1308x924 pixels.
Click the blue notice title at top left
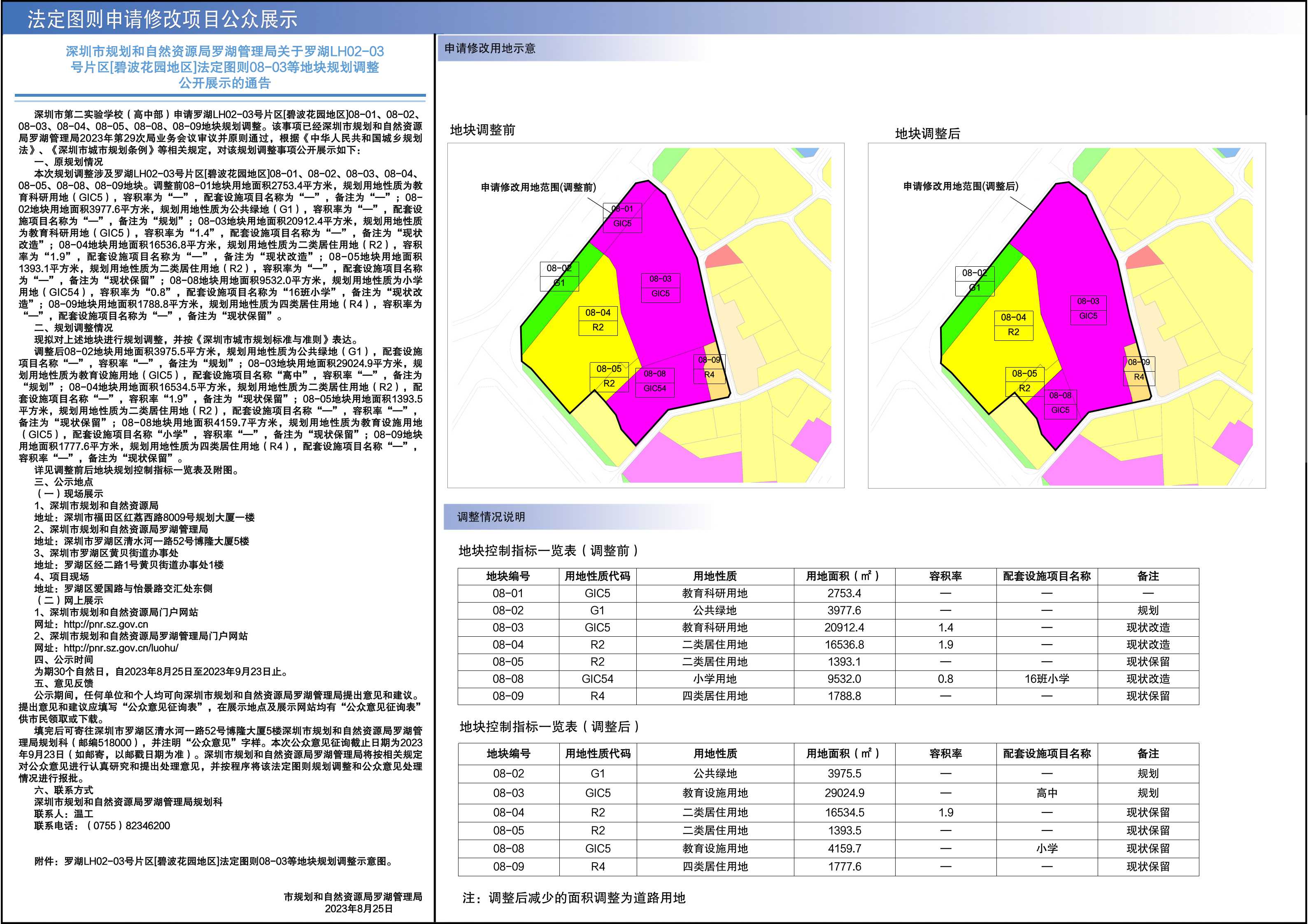(x=224, y=67)
